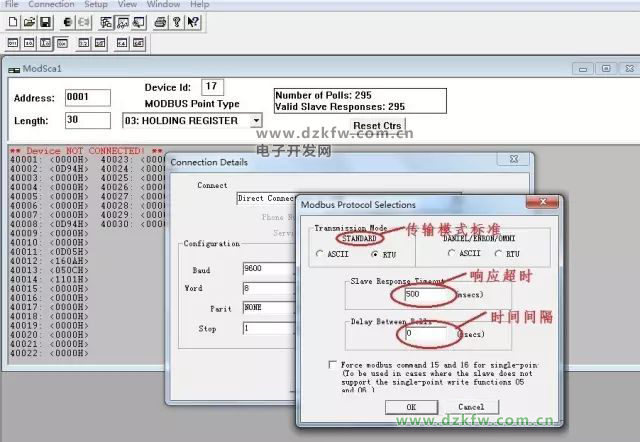This screenshot has width=640, height=442.
Task: Click the New document toolbar icon
Action: tap(13, 22)
